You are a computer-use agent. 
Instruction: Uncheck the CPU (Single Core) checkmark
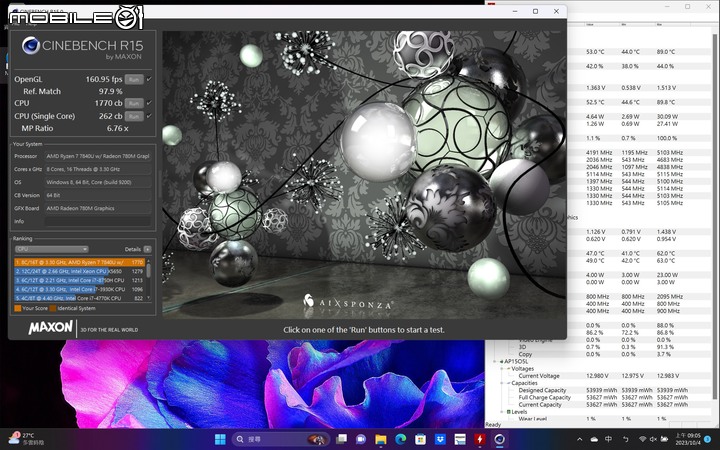[x=149, y=116]
